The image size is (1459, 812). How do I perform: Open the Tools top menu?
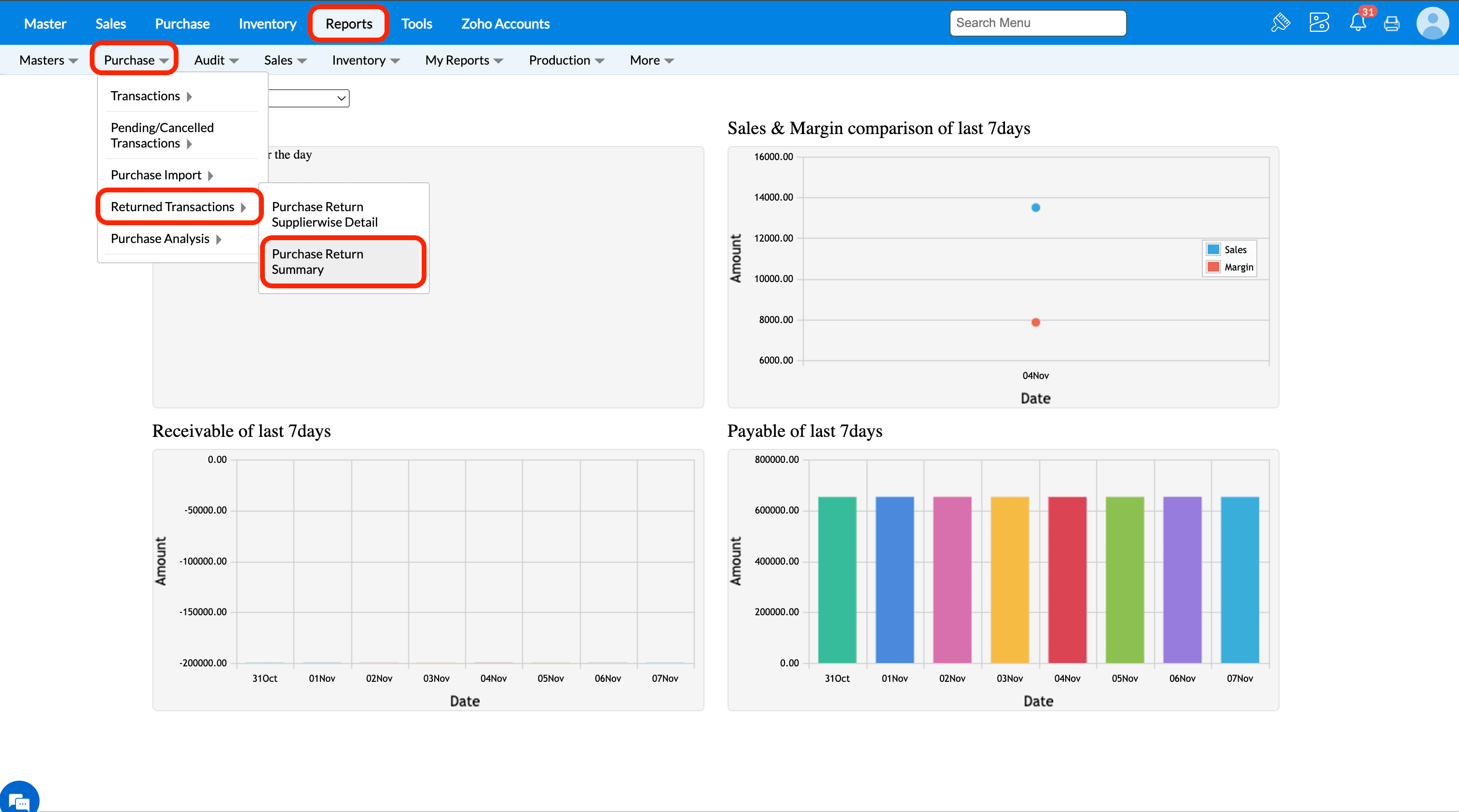416,24
